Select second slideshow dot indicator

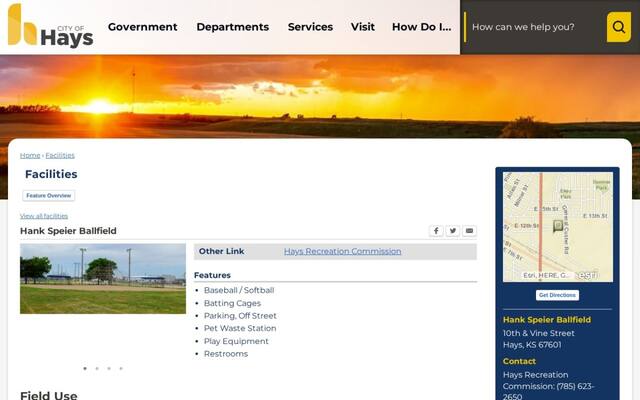click(97, 369)
